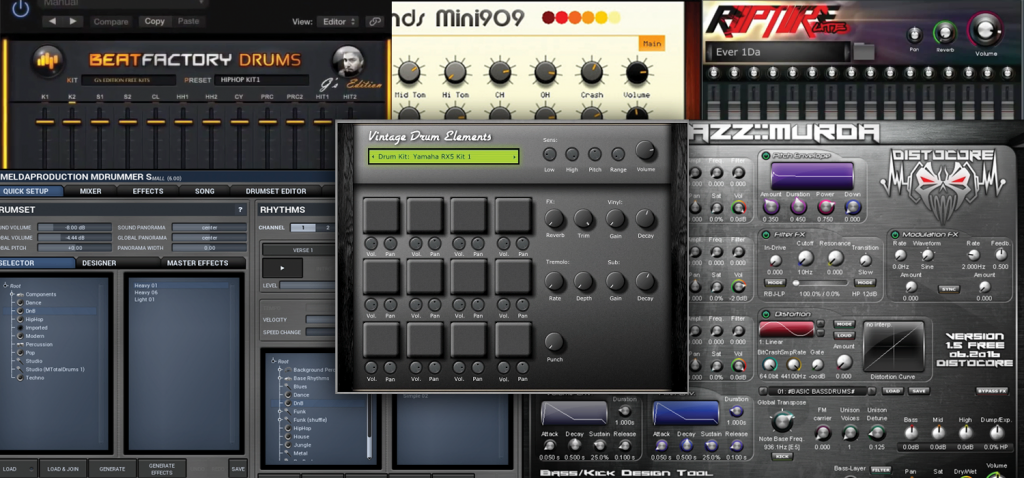Open the View Editor dropdown

(338, 22)
